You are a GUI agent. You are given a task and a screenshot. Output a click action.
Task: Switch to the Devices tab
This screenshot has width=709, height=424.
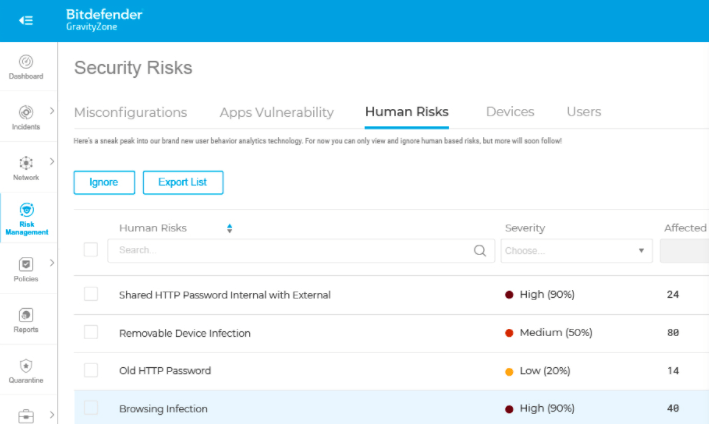pos(510,112)
